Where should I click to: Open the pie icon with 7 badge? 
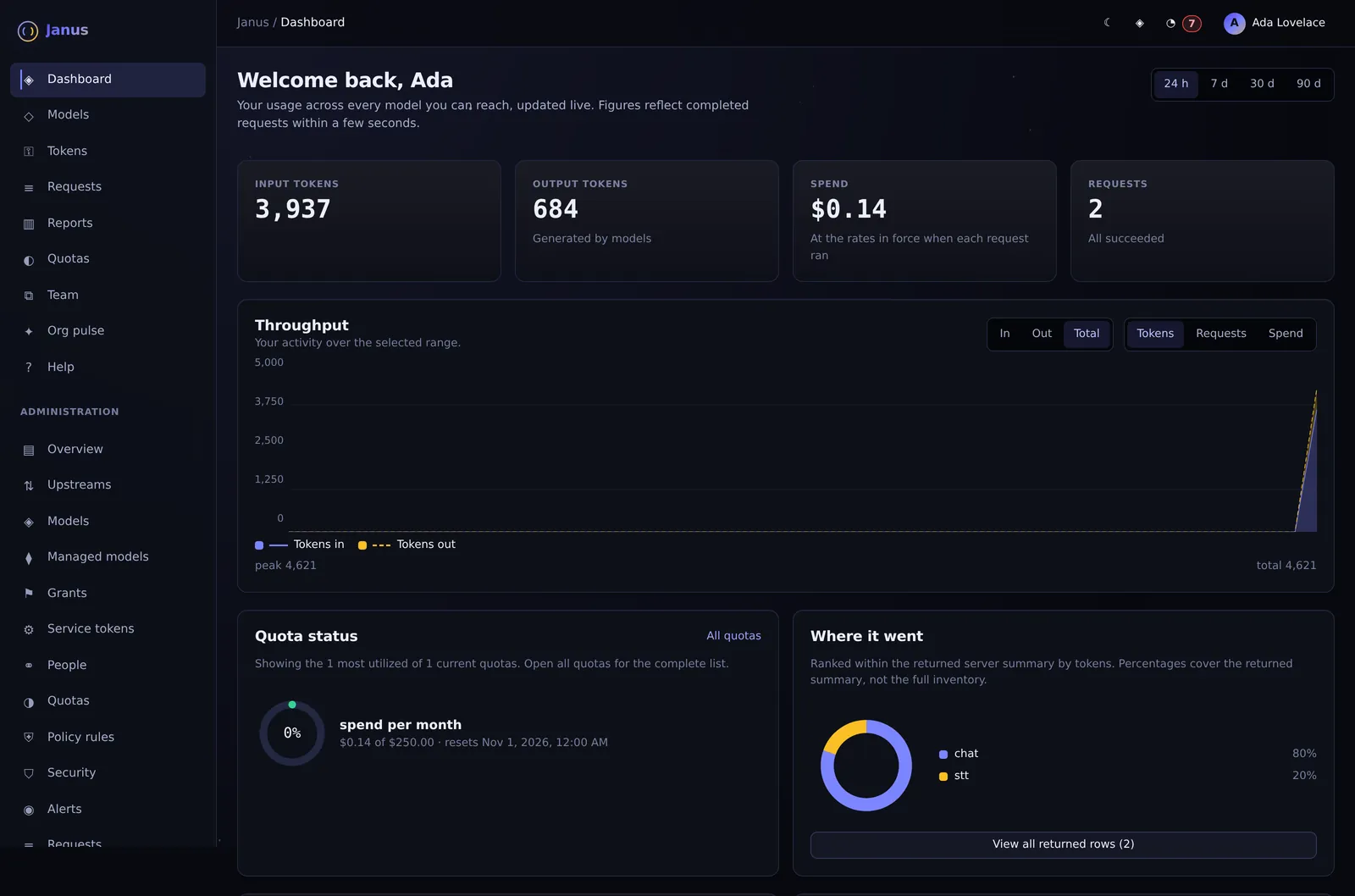pos(1183,23)
